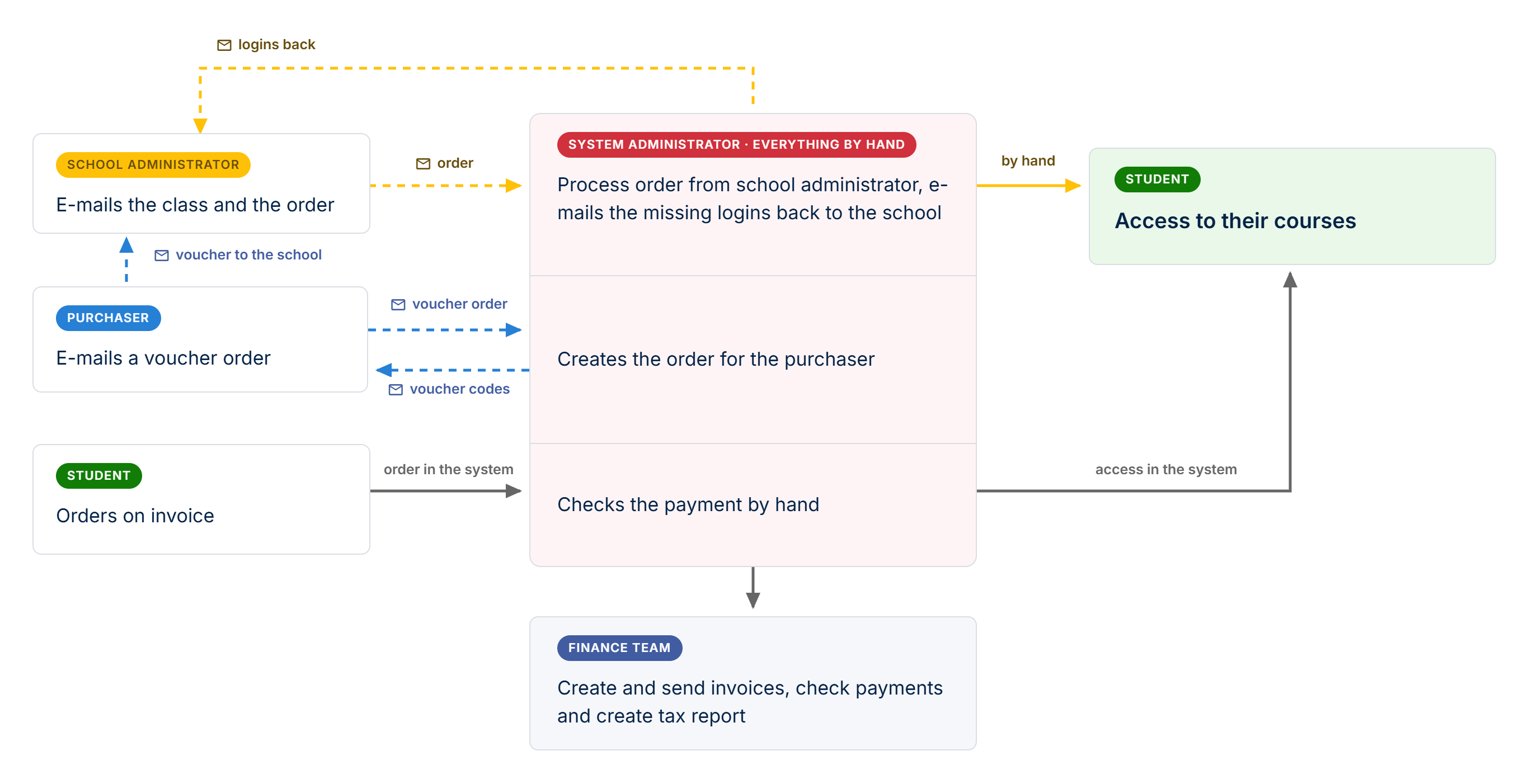The width and height of the screenshot is (1528, 784).
Task: Select 'Access to their courses' heading
Action: 1235,221
